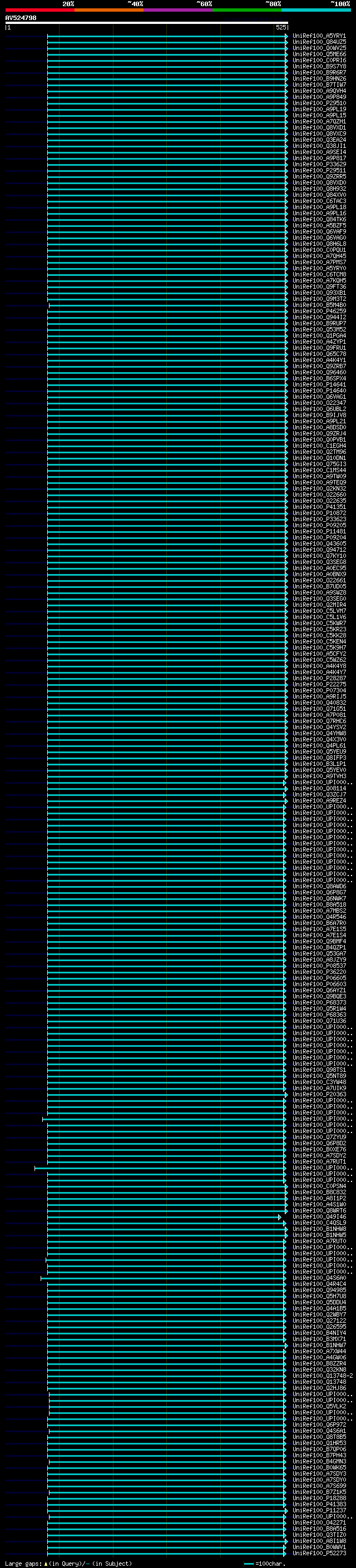
Task: Select hit UniRef100_Q32KN8
Action: pos(319,1369)
